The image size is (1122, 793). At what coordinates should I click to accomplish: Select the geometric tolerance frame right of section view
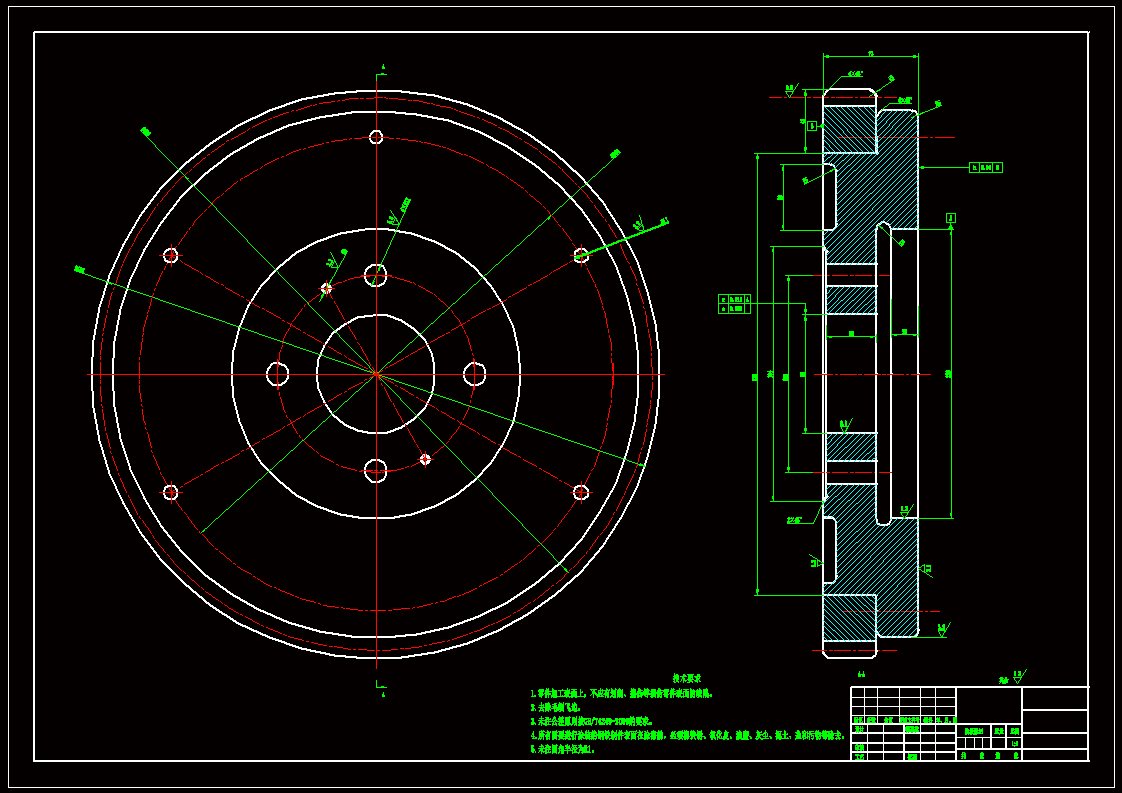tap(986, 168)
